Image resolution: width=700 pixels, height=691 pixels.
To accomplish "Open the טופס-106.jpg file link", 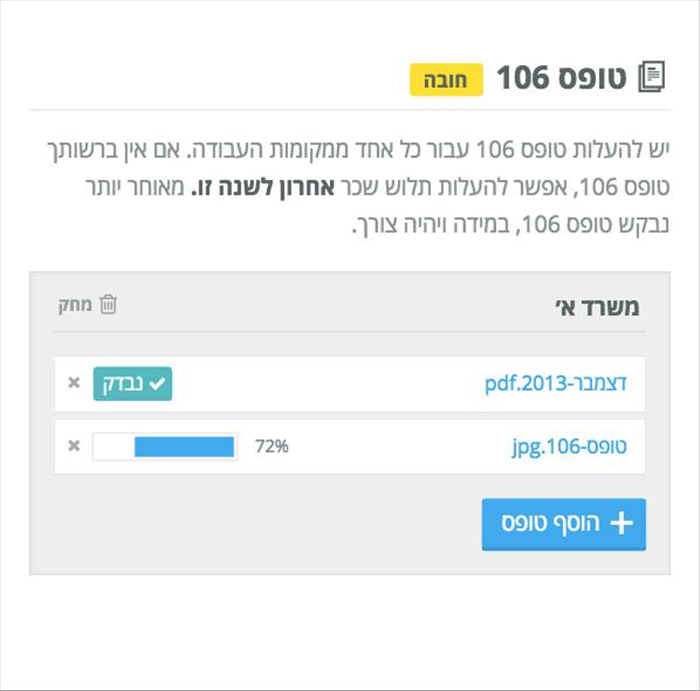I will (x=569, y=447).
